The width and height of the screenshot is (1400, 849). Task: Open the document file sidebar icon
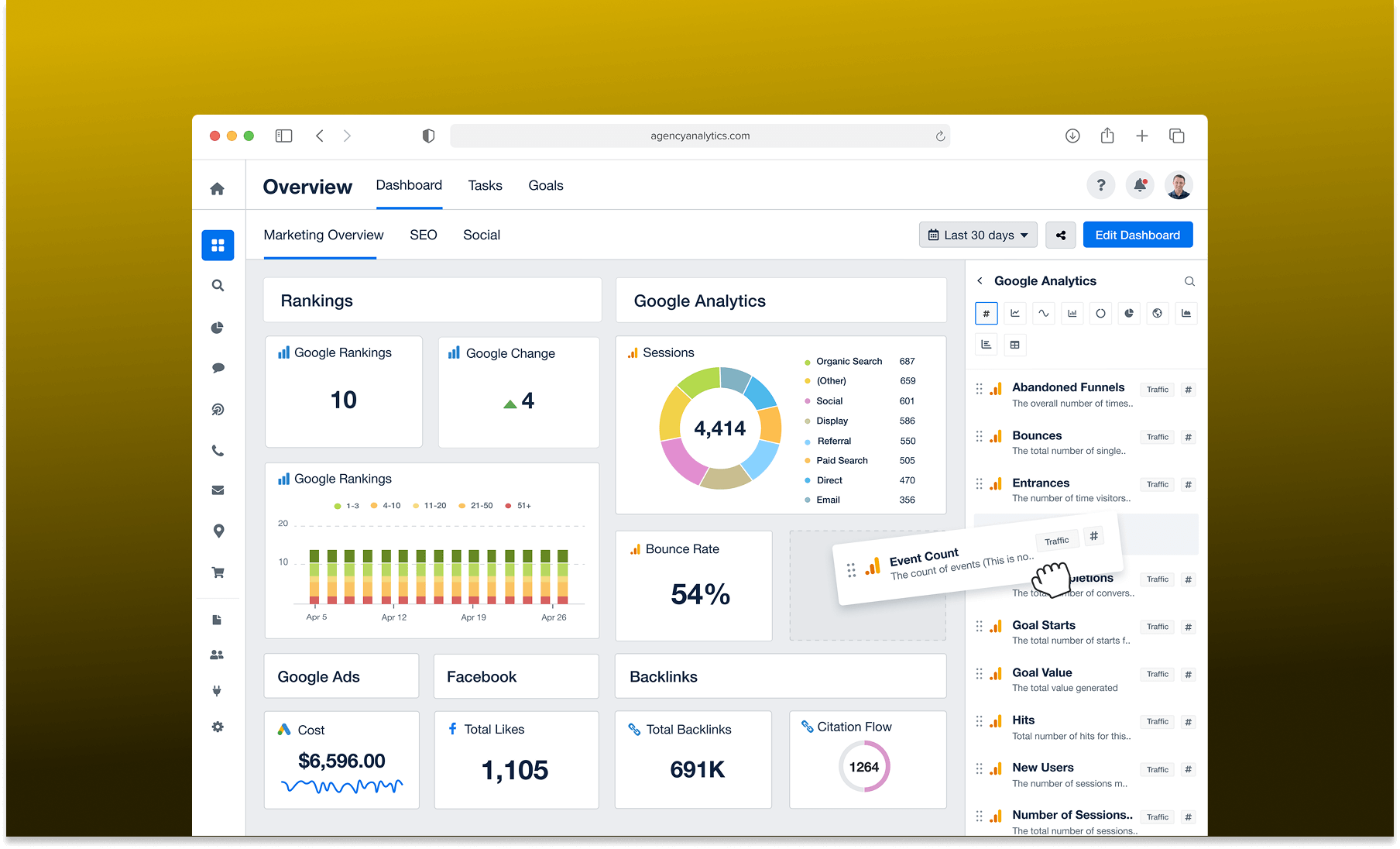217,620
